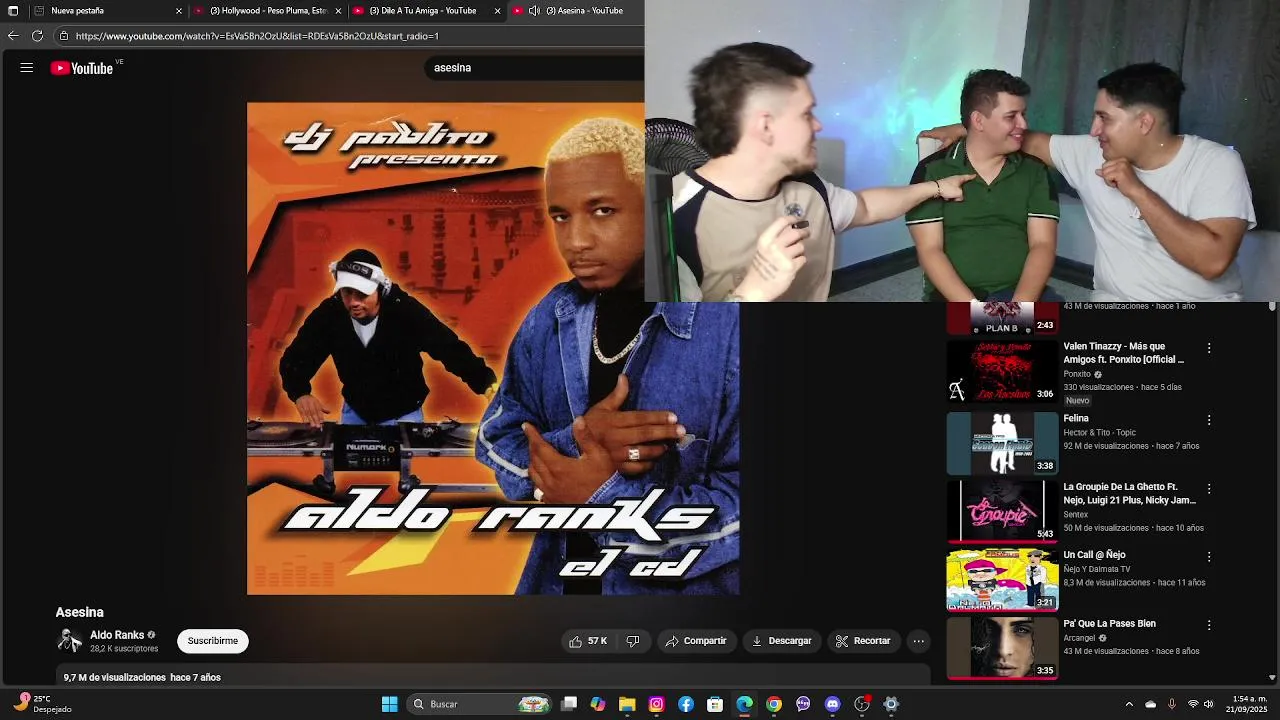The width and height of the screenshot is (1280, 720).
Task: Mute the Asesina tab via speaker icon
Action: coord(534,11)
